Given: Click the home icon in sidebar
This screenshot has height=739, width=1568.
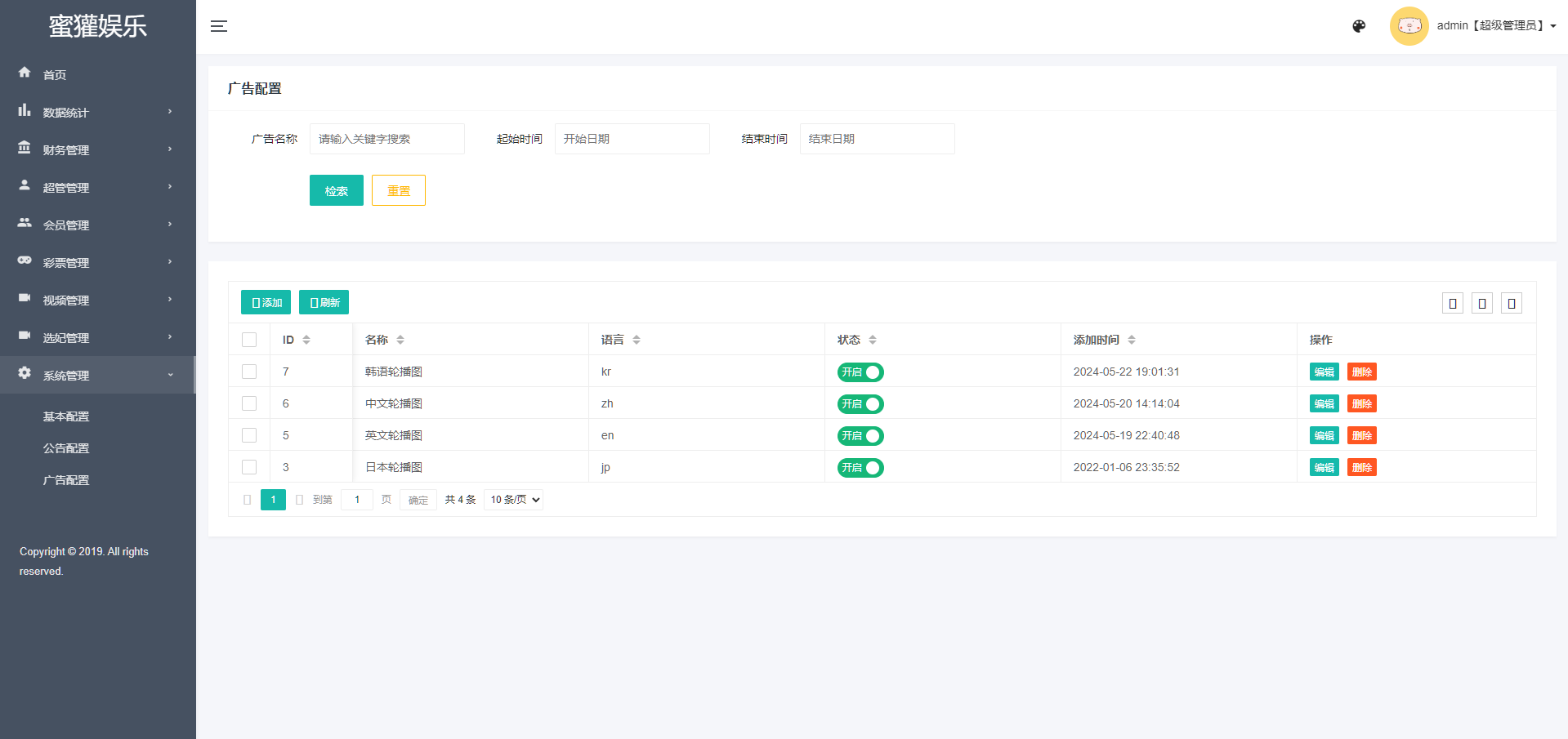Looking at the screenshot, I should click(x=25, y=73).
